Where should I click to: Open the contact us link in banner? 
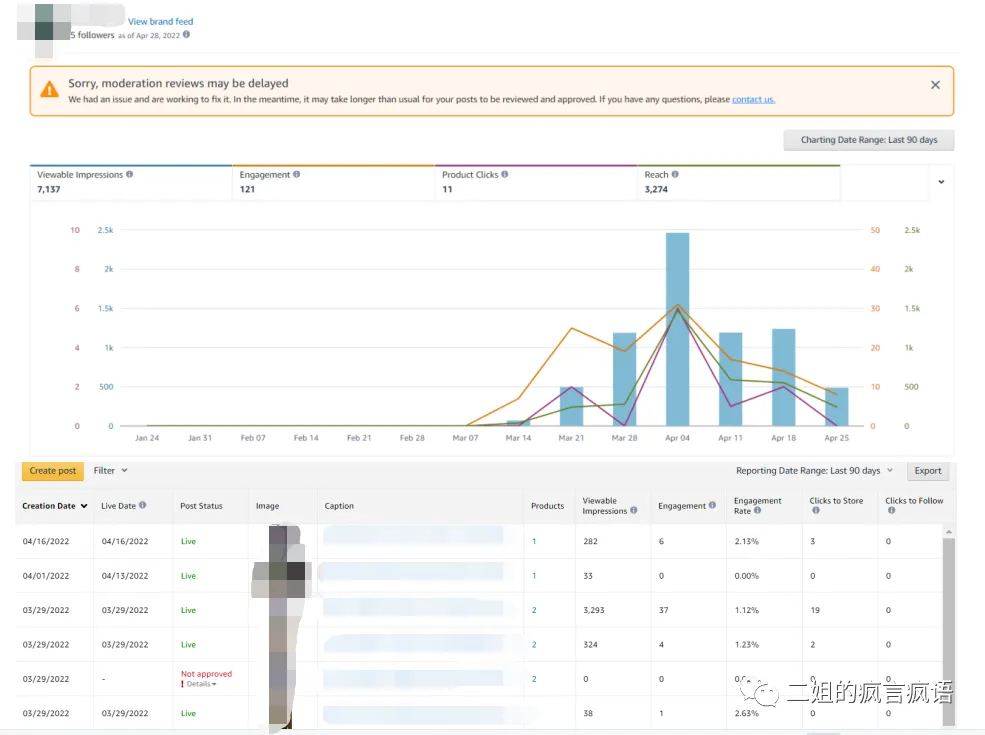click(x=753, y=99)
